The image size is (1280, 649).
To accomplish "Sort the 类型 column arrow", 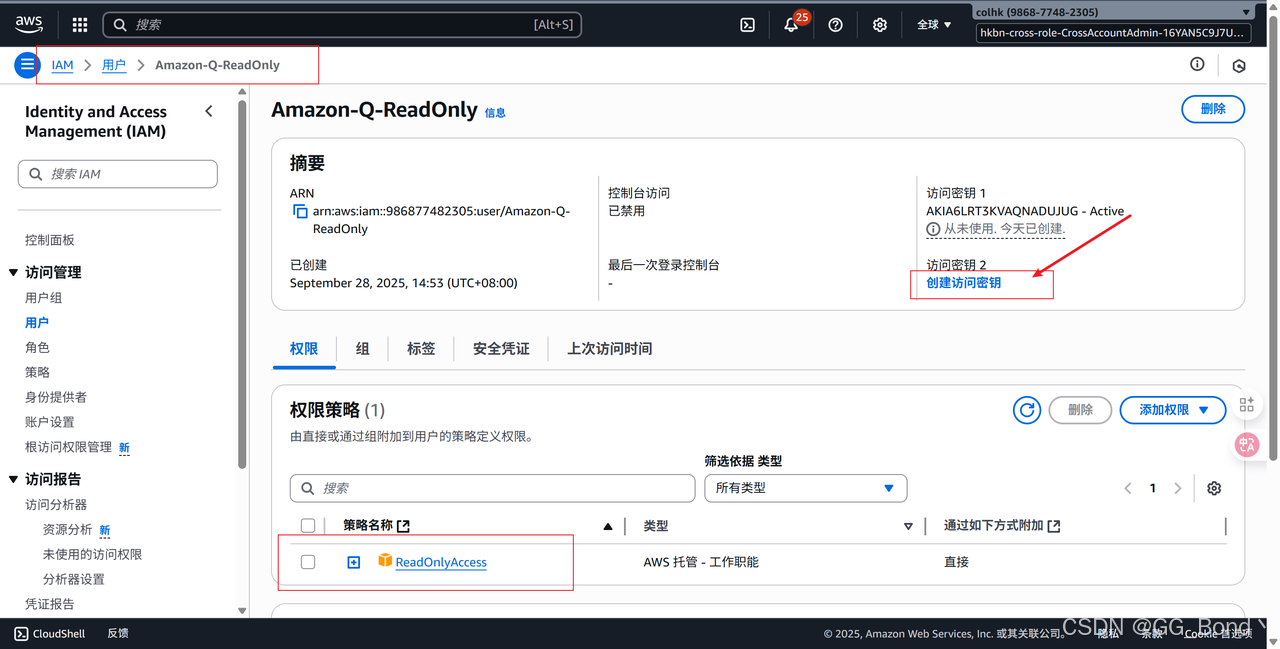I will click(x=908, y=526).
